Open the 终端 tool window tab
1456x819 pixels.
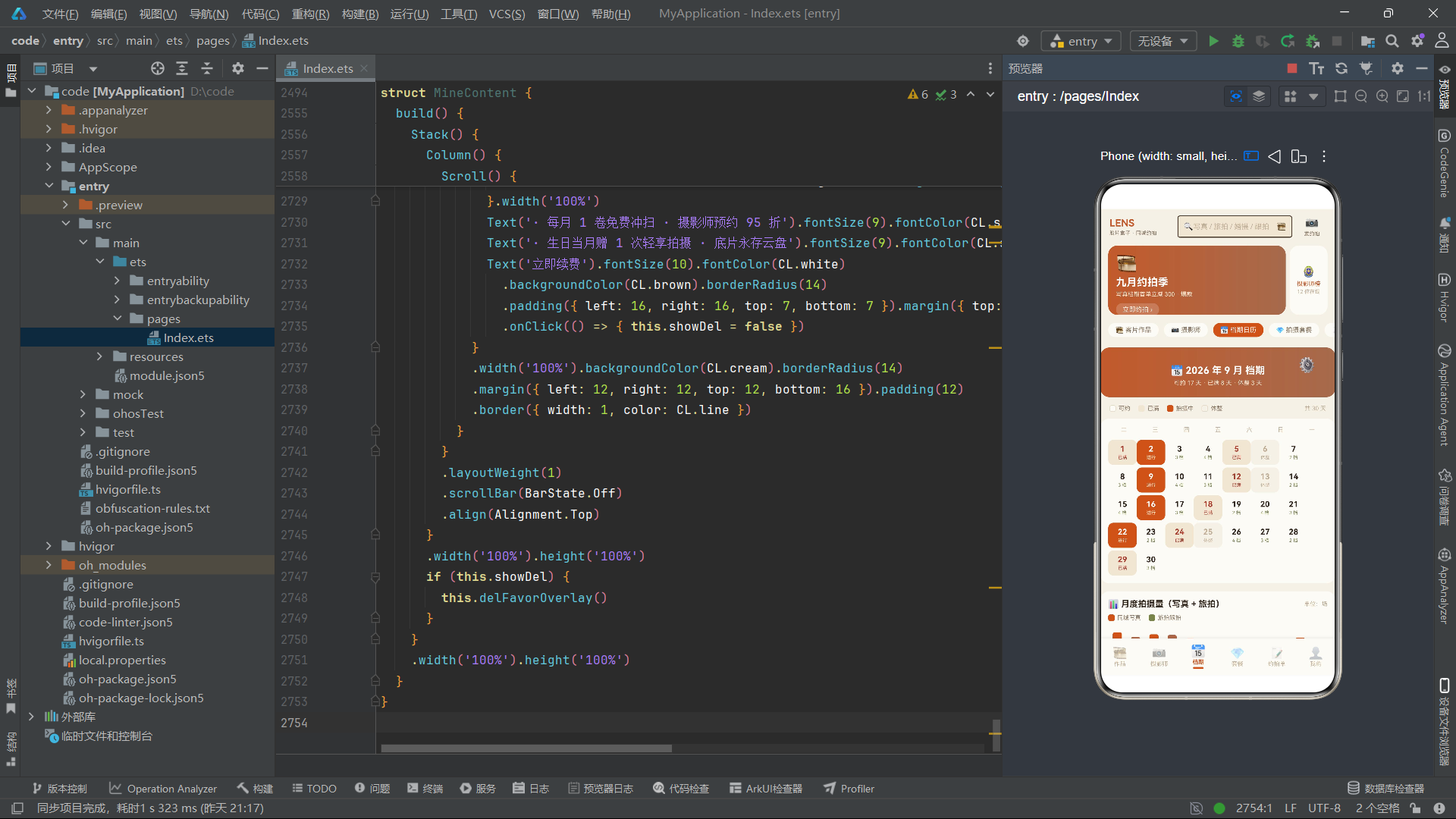coord(425,789)
